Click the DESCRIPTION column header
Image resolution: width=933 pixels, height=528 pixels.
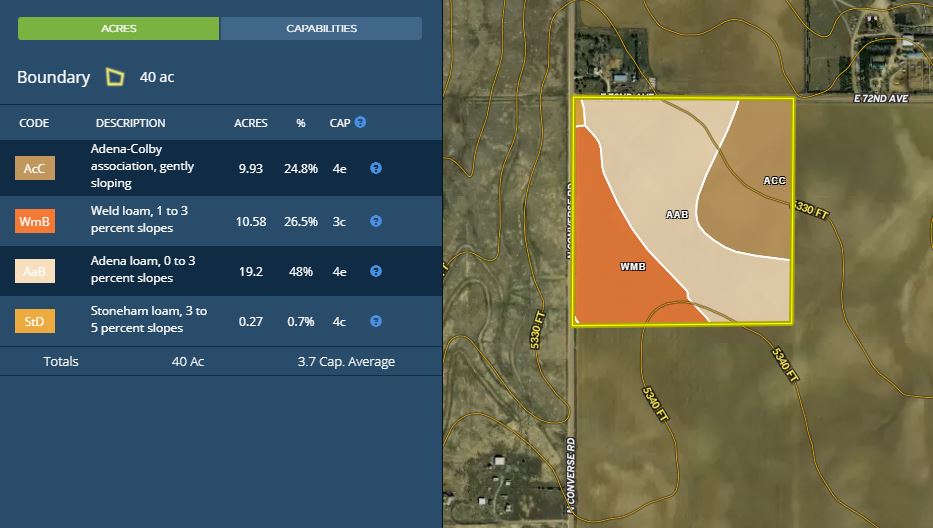130,123
